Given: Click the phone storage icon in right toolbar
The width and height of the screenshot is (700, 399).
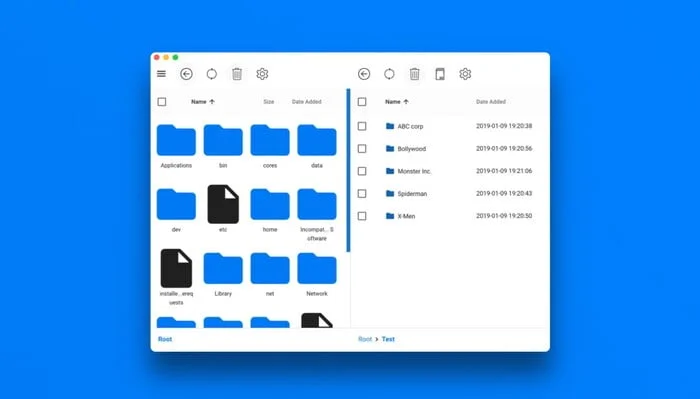Looking at the screenshot, I should (x=440, y=74).
